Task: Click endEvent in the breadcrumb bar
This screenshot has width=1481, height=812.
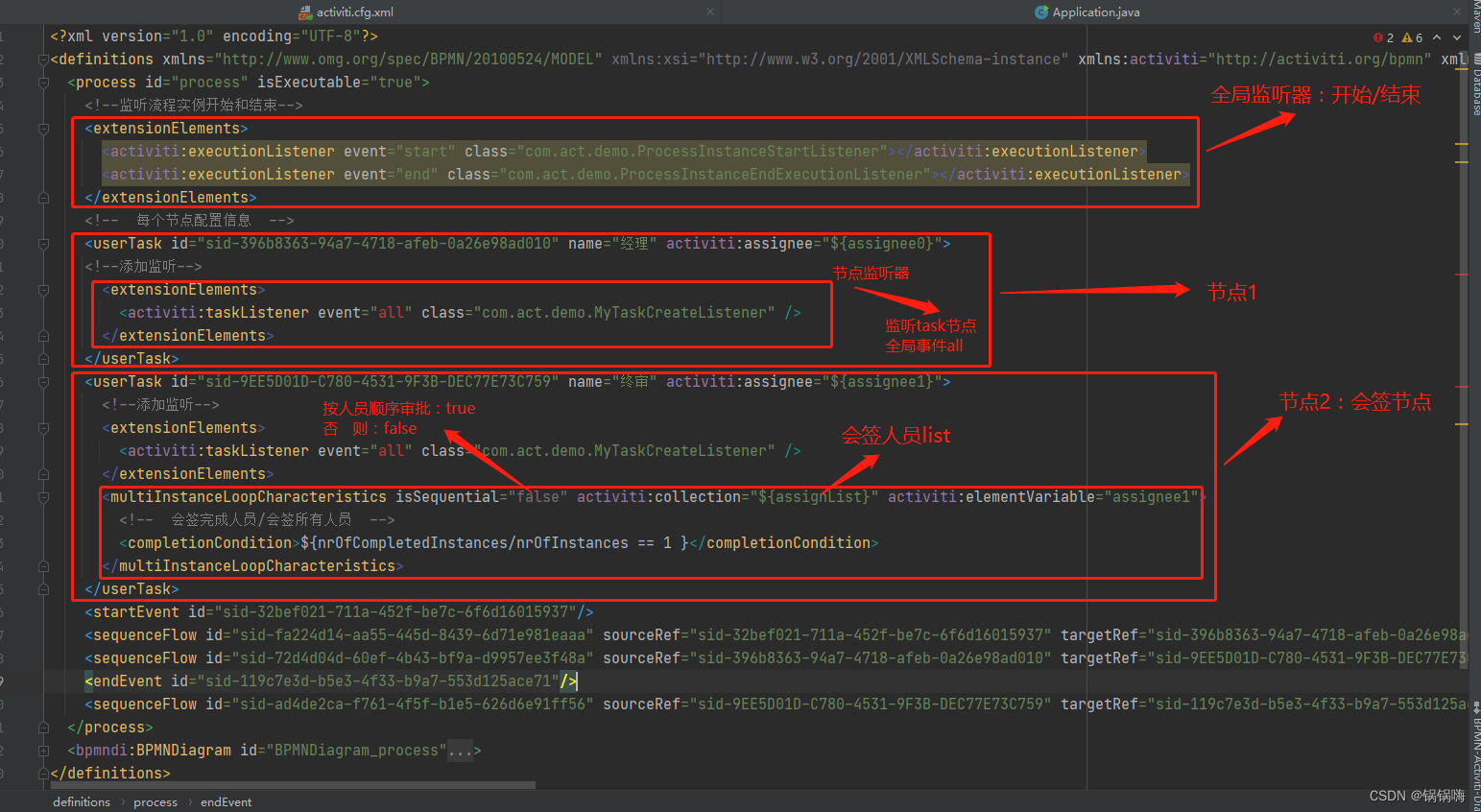Action: (226, 801)
